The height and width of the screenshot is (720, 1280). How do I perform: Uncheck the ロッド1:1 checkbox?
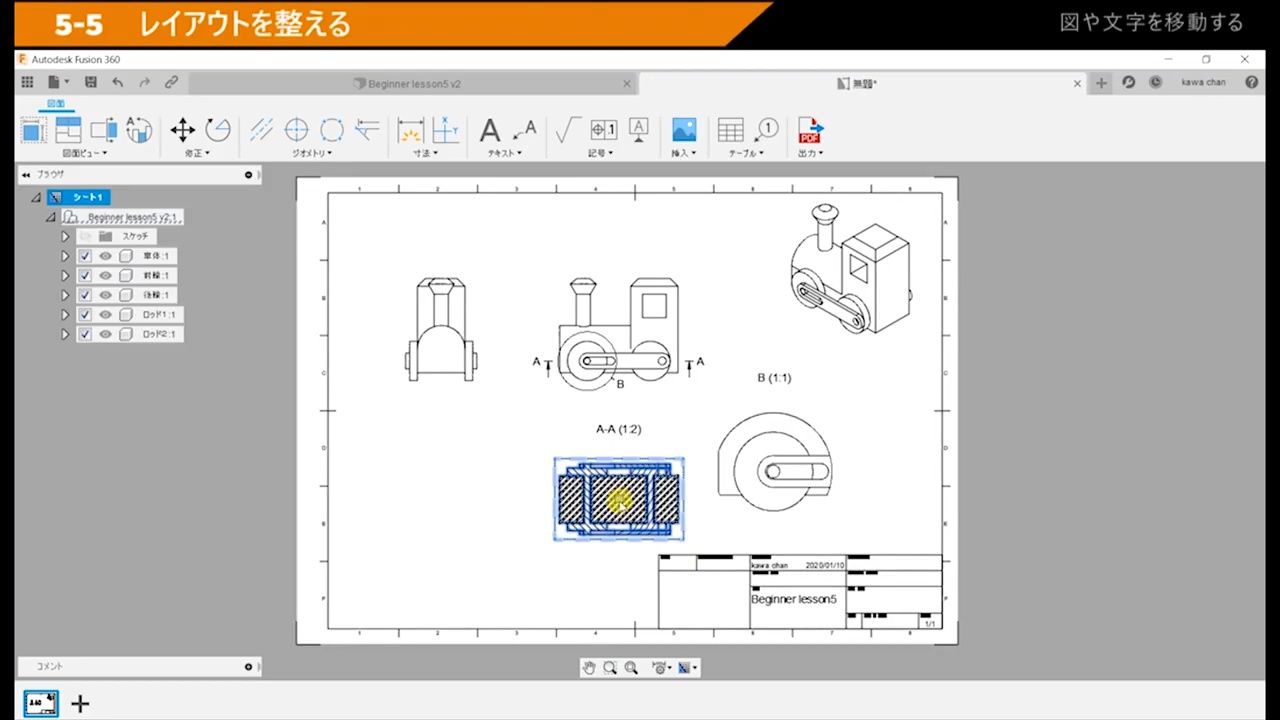[x=85, y=315]
